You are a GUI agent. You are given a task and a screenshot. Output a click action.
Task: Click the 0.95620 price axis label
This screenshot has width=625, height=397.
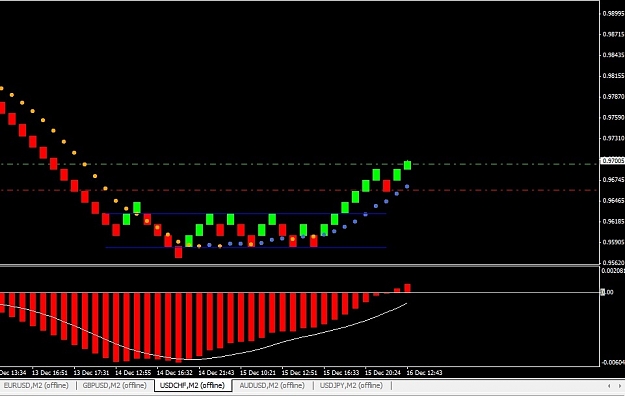coord(613,263)
